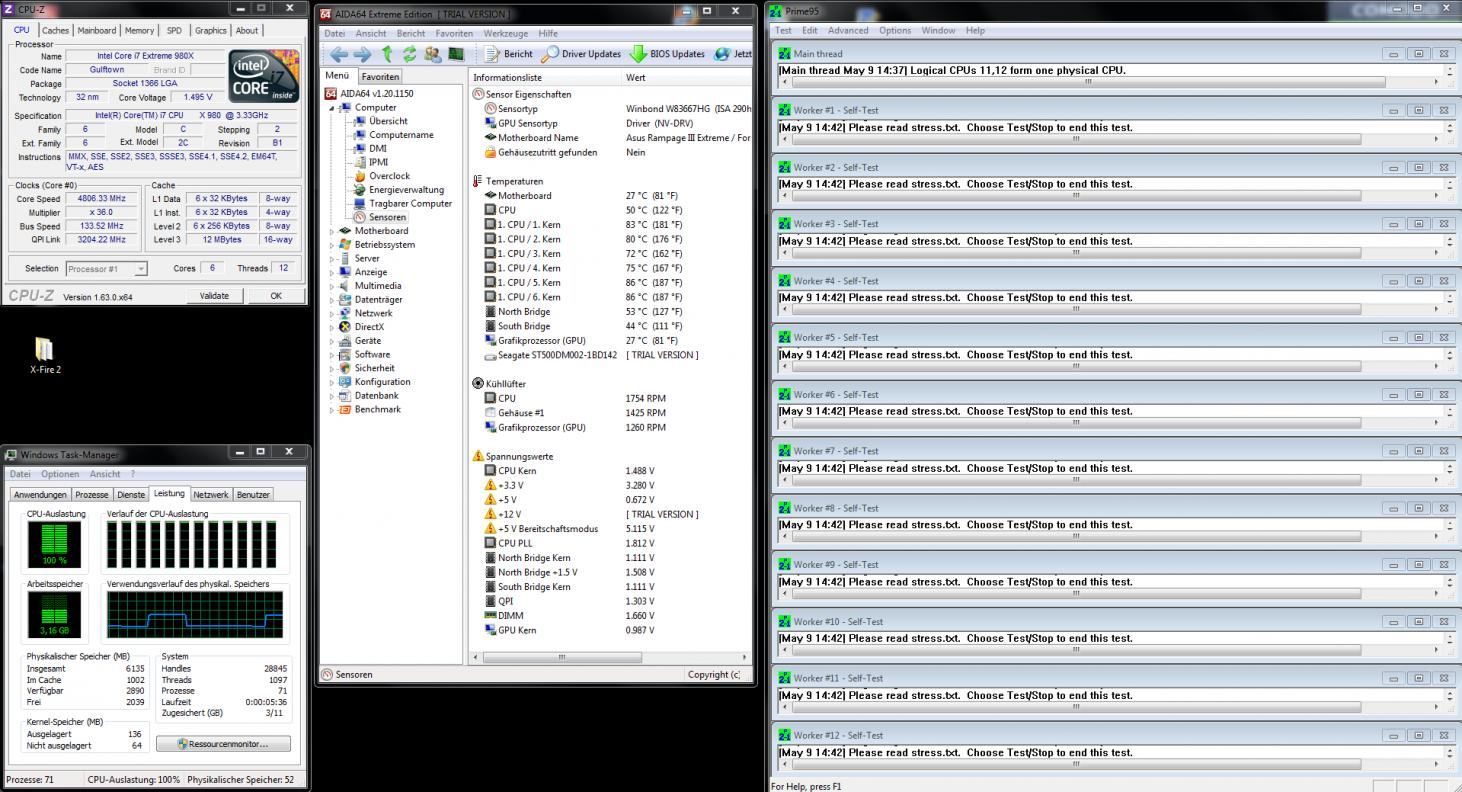This screenshot has width=1462, height=792.
Task: Expand the Betriebssystem tree node
Action: coord(332,245)
